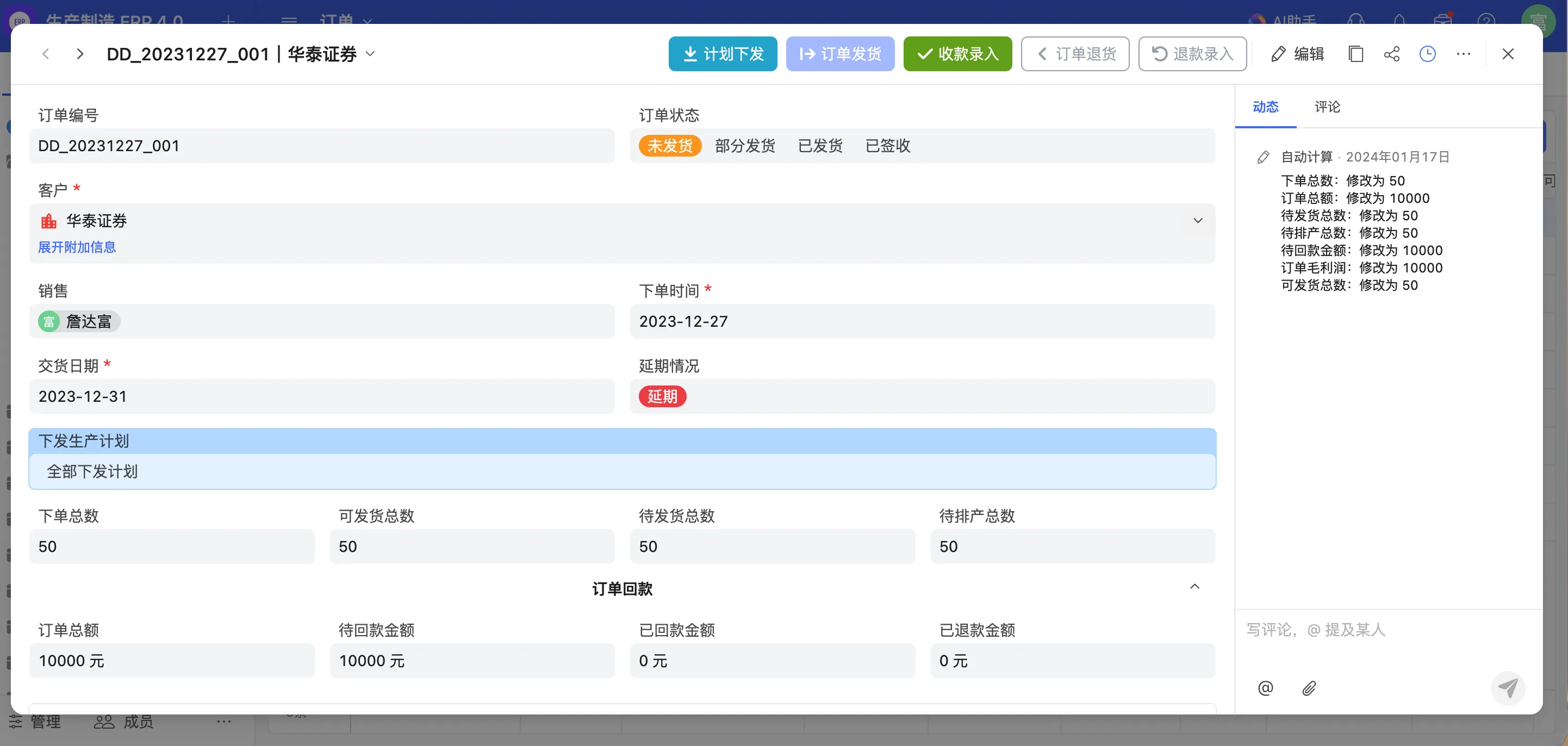Click the 订单总额 value field
1568x746 pixels.
point(172,661)
